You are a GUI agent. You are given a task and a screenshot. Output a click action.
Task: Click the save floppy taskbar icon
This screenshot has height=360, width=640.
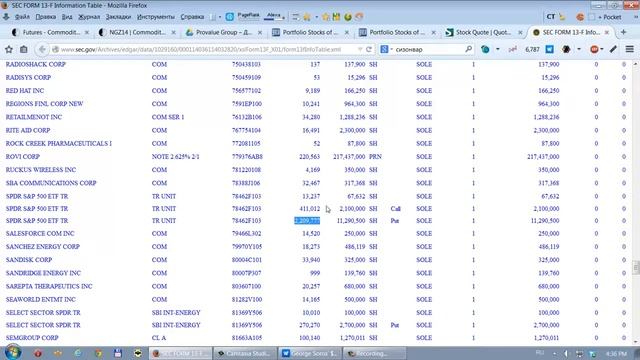(118, 353)
